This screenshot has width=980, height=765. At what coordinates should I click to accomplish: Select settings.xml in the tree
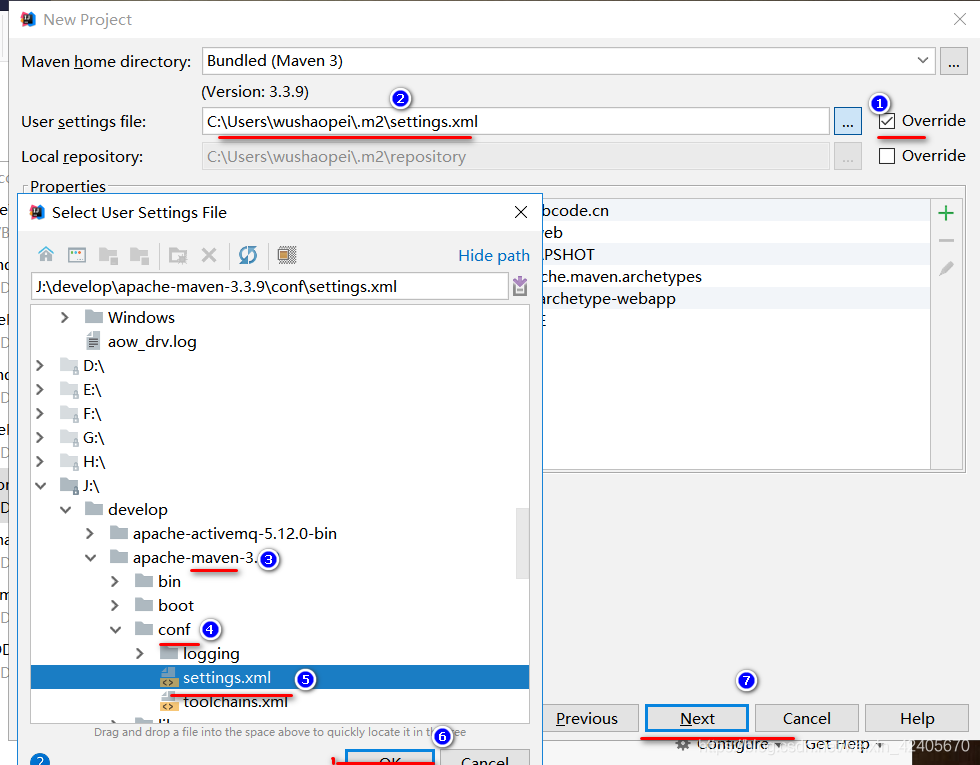(279, 678)
